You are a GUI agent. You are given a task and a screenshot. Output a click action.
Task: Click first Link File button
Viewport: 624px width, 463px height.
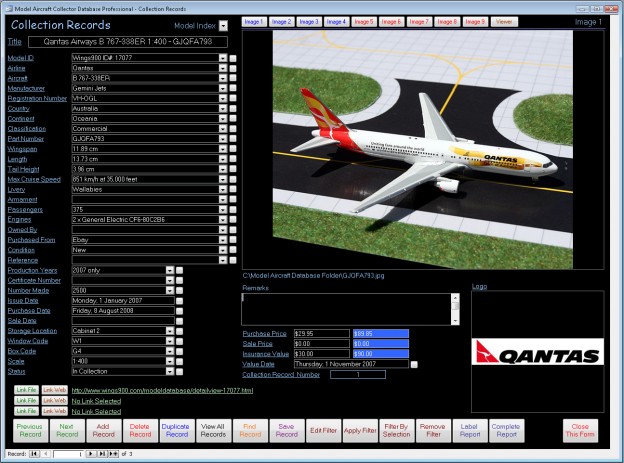tap(26, 390)
